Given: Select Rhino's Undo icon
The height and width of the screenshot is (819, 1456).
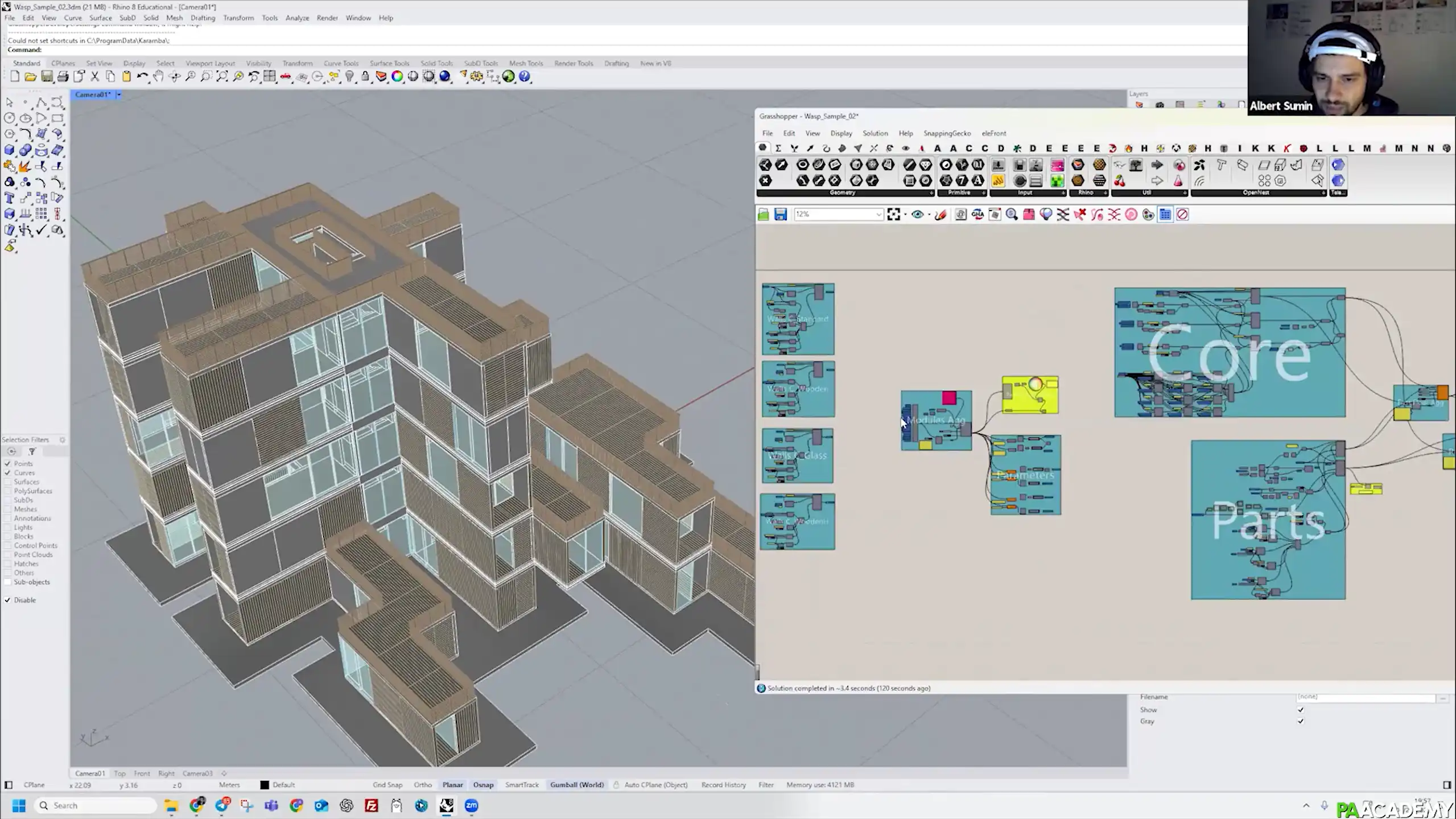Looking at the screenshot, I should click(x=142, y=76).
